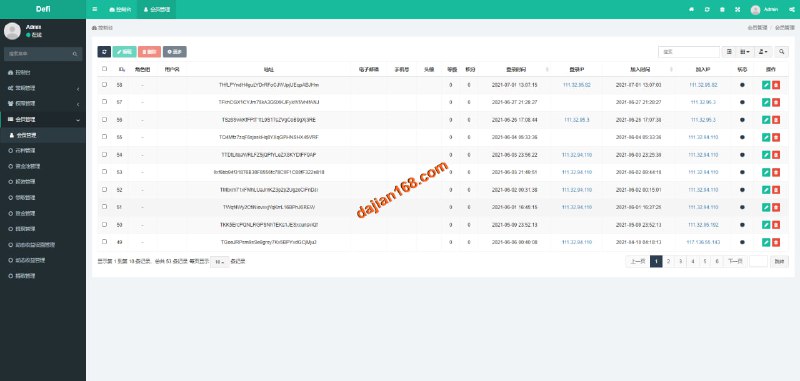Click the jump-to-page number input
This screenshot has width=800, height=381.
[x=759, y=262]
